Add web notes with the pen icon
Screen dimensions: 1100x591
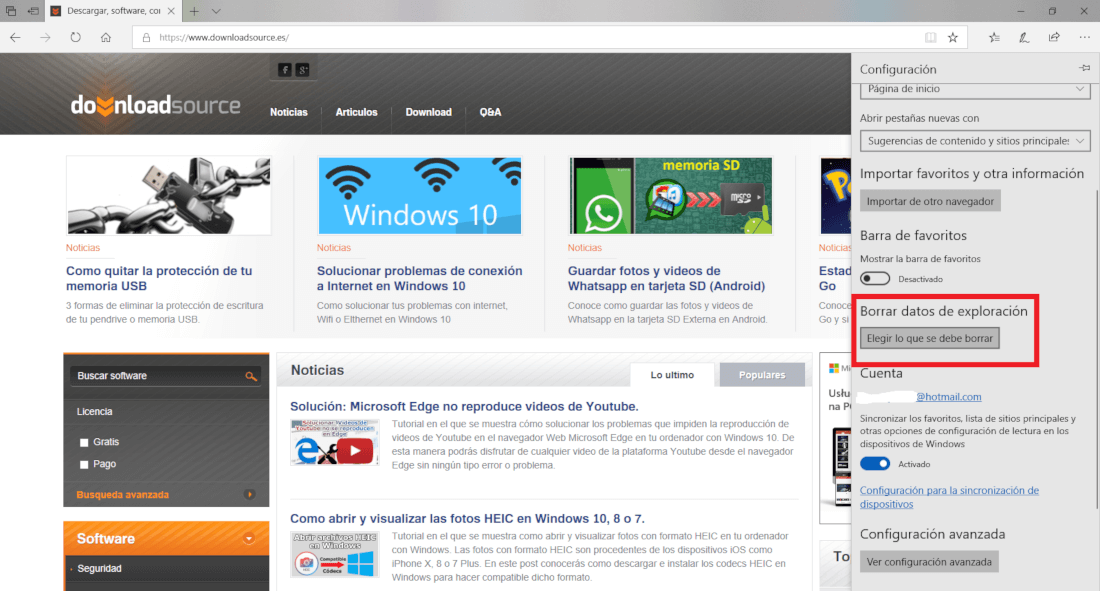point(1024,38)
